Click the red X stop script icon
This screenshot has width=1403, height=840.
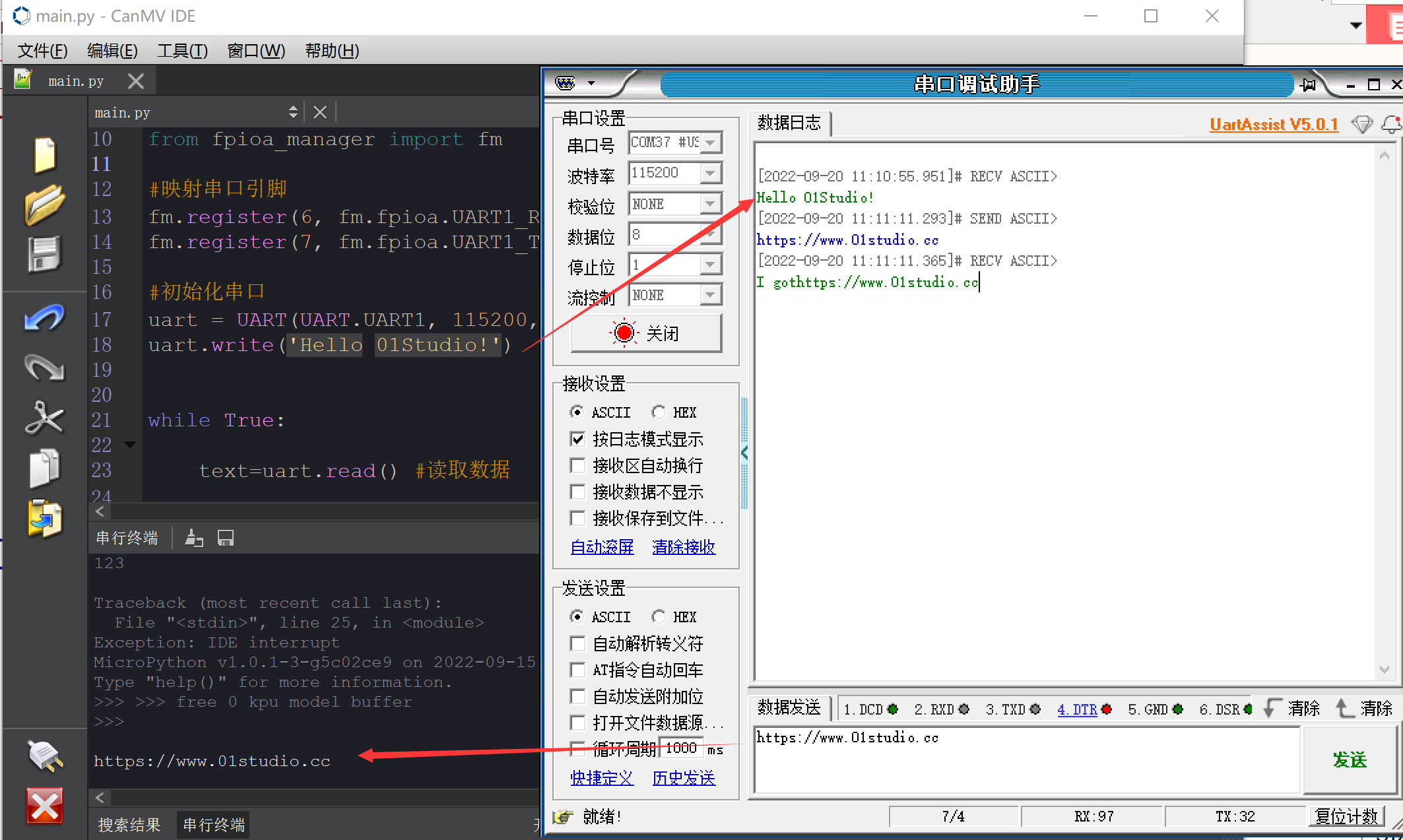click(44, 806)
